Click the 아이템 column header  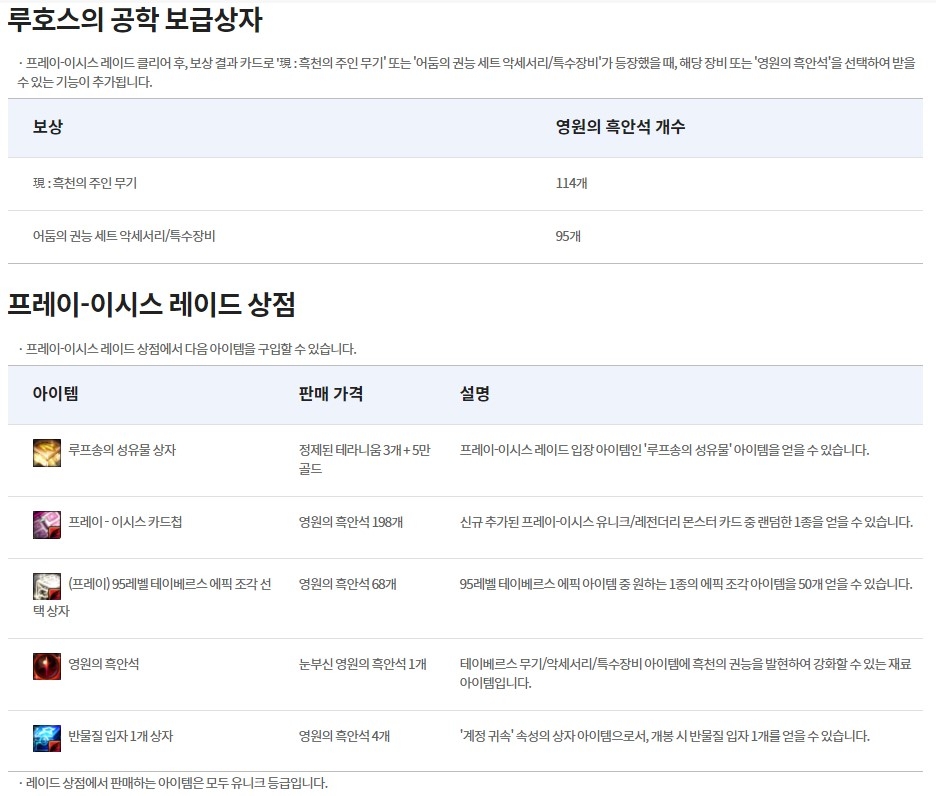47,394
